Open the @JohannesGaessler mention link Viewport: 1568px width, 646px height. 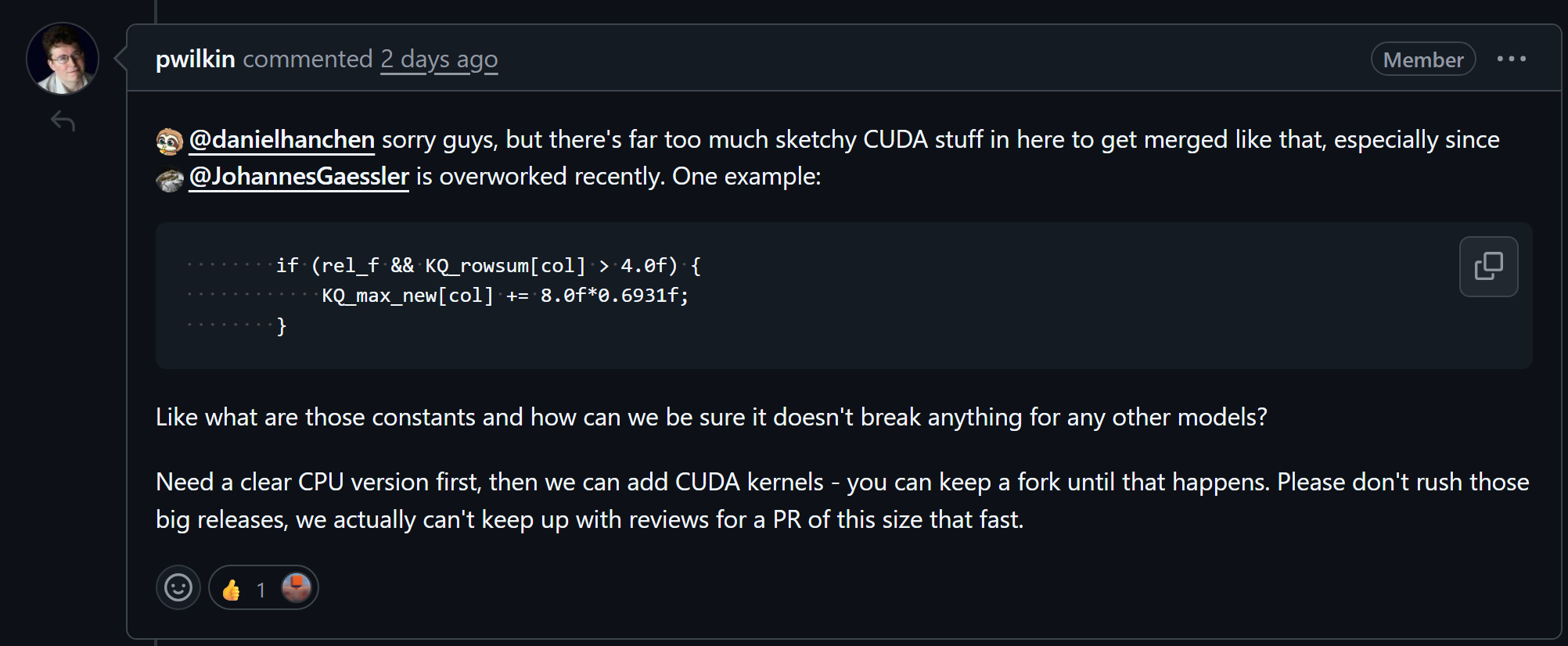[299, 177]
